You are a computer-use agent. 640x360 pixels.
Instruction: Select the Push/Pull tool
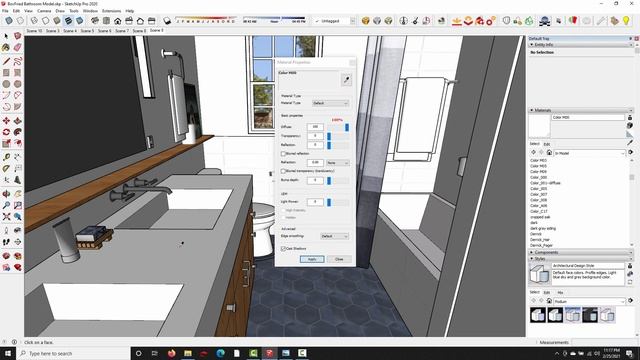(x=18, y=121)
